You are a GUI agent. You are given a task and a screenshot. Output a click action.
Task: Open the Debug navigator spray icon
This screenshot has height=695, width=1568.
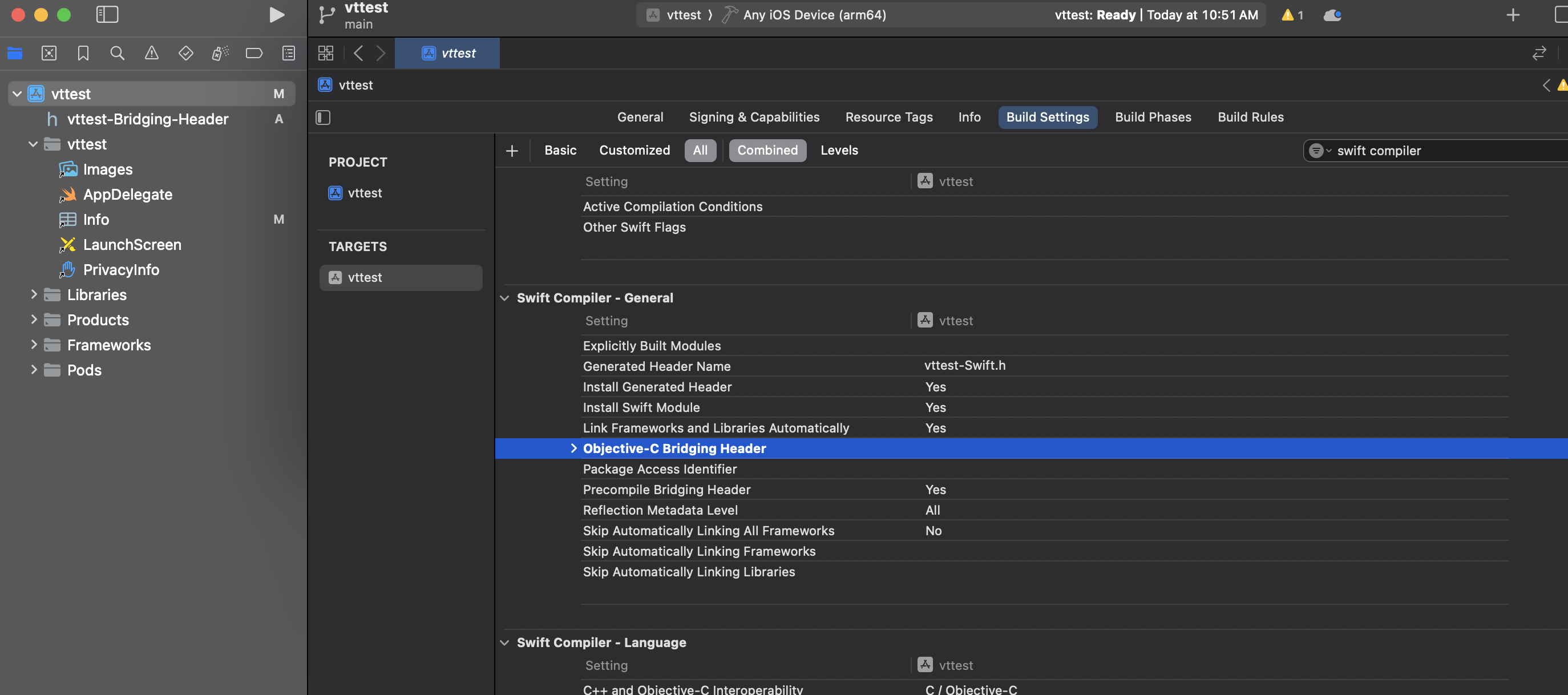(220, 54)
